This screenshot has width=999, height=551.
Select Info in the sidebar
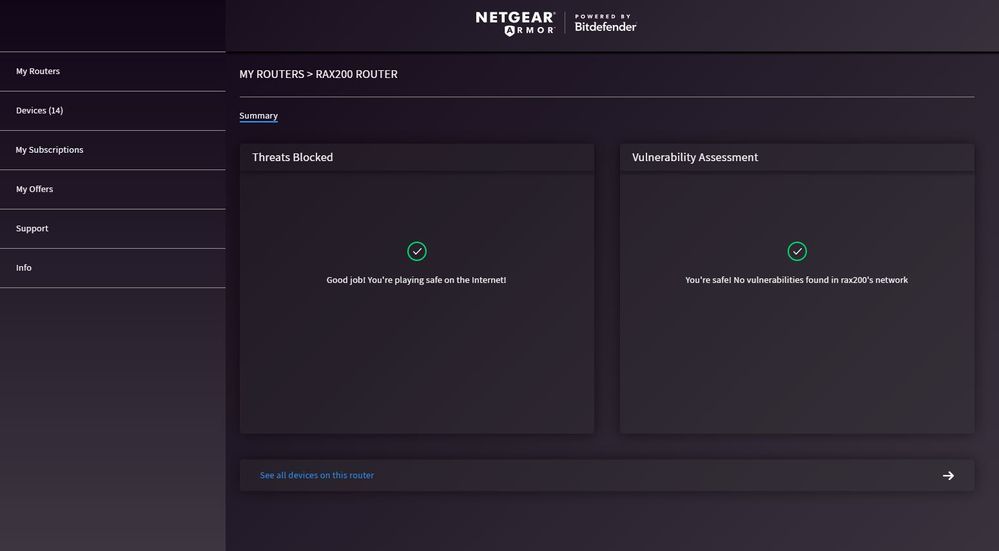[x=24, y=268]
